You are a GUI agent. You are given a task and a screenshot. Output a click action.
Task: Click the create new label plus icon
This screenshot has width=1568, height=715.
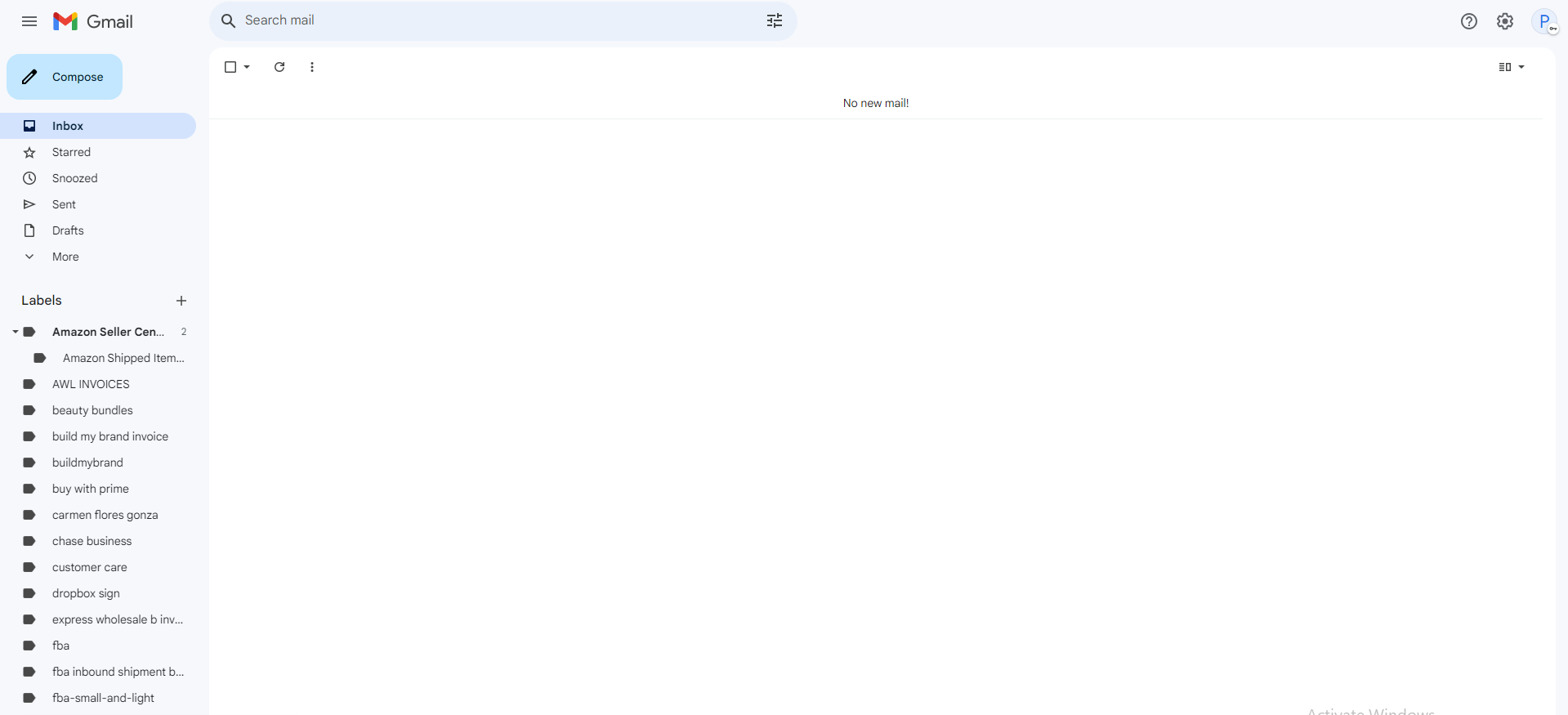click(x=181, y=301)
